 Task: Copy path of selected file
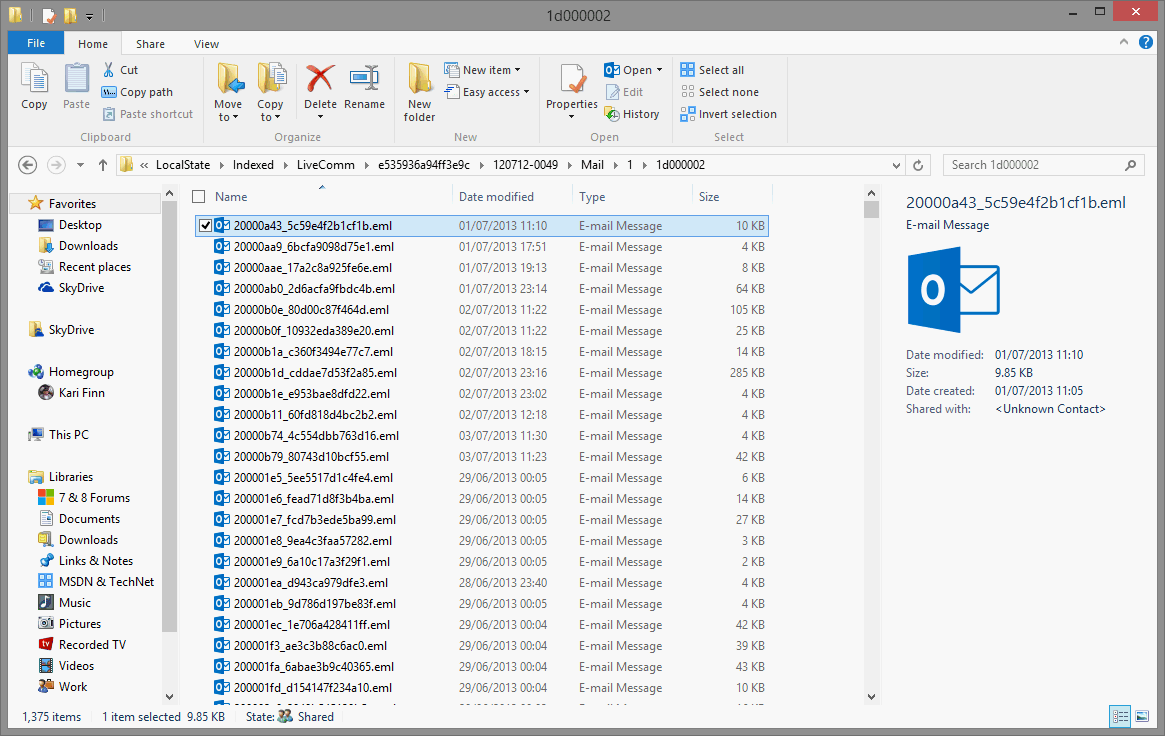(137, 92)
